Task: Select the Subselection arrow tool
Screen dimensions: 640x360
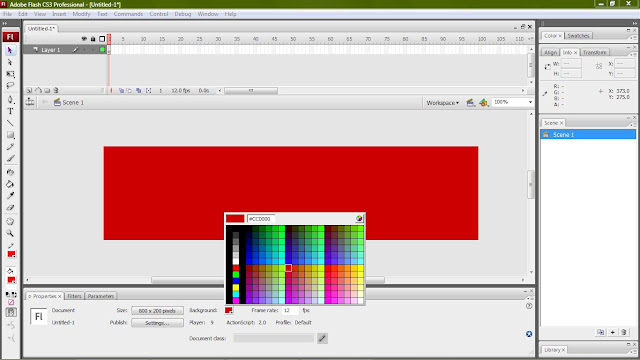Action: [x=11, y=62]
